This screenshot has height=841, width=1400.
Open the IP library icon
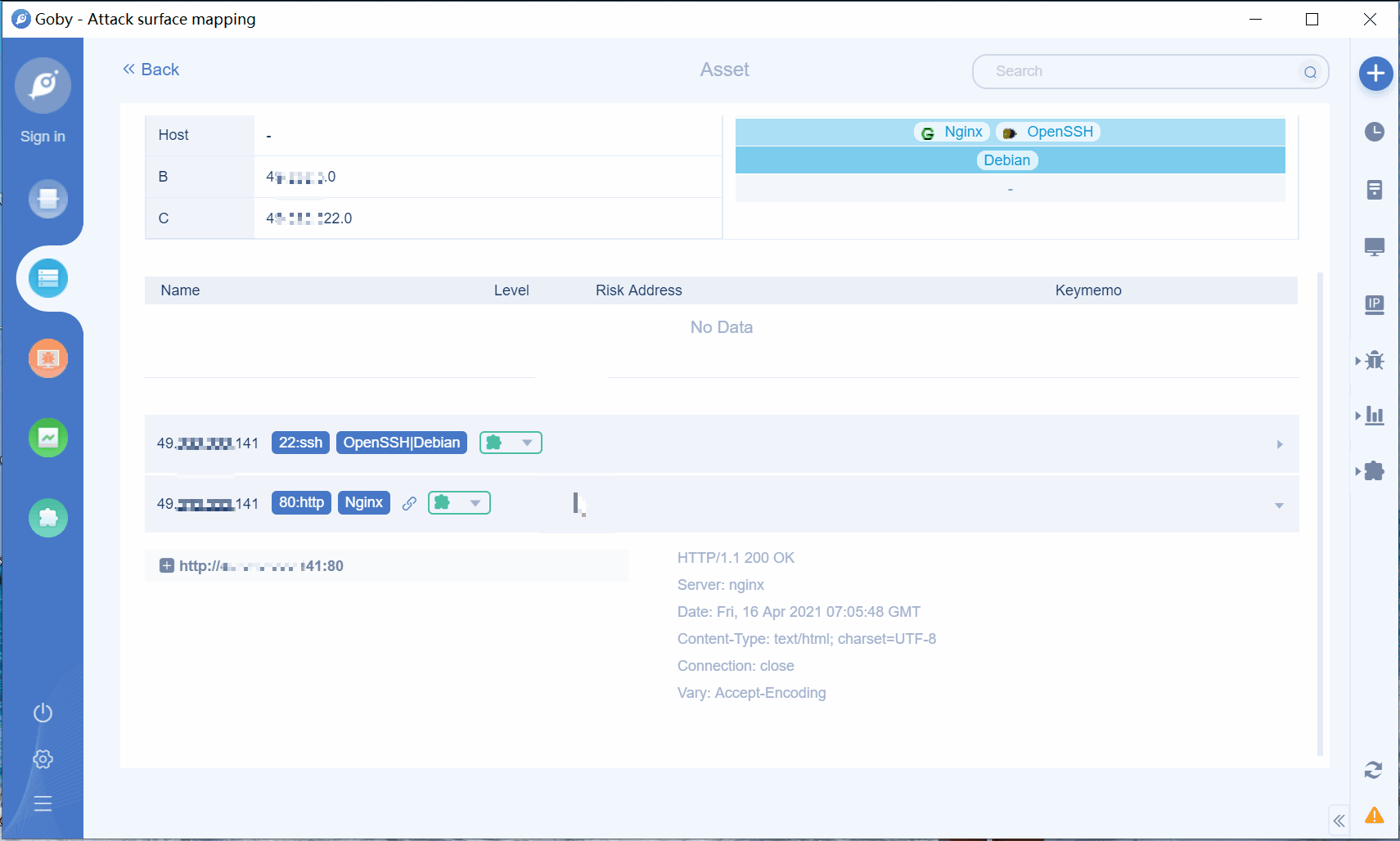[x=1375, y=305]
